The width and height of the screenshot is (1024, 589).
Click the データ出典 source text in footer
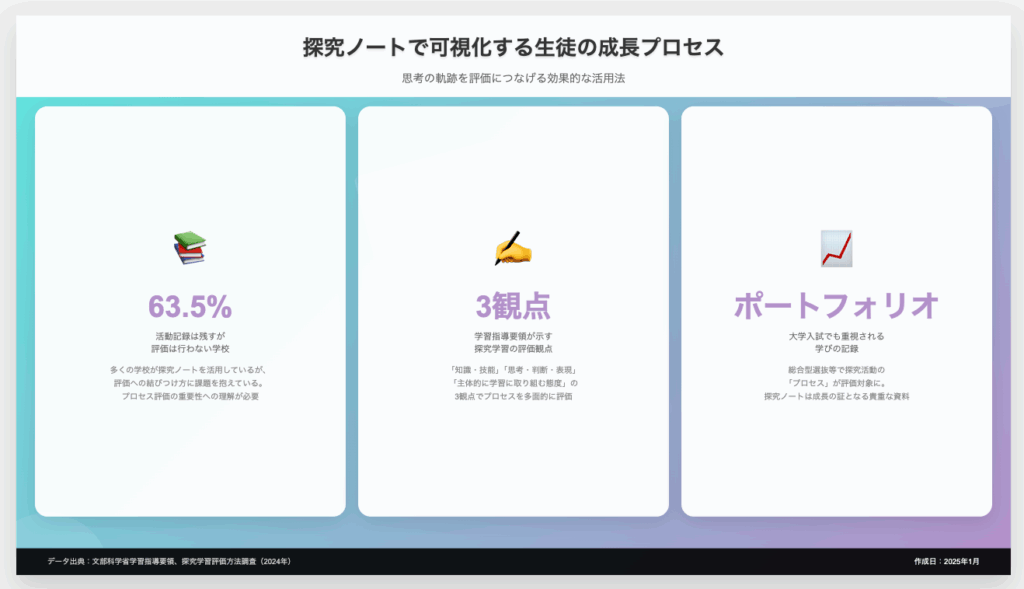[169, 562]
